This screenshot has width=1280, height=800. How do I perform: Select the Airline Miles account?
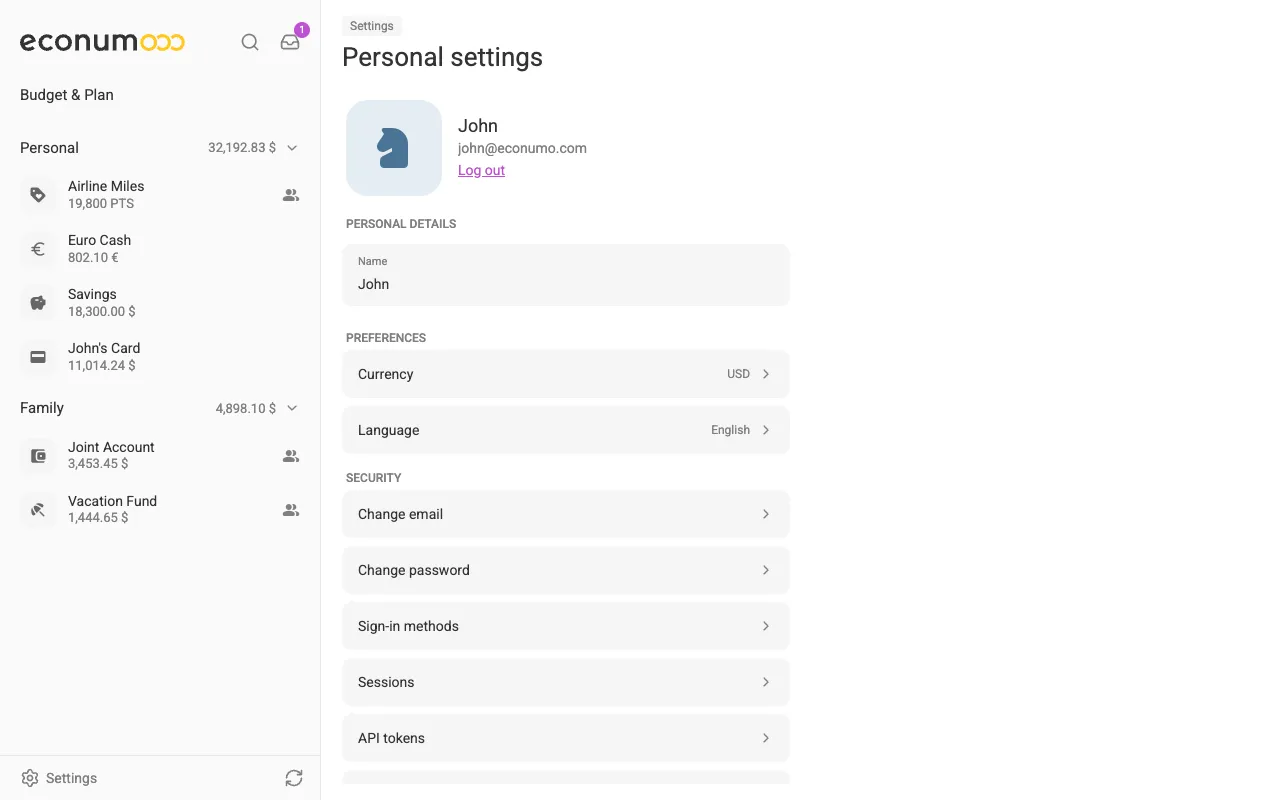(160, 195)
